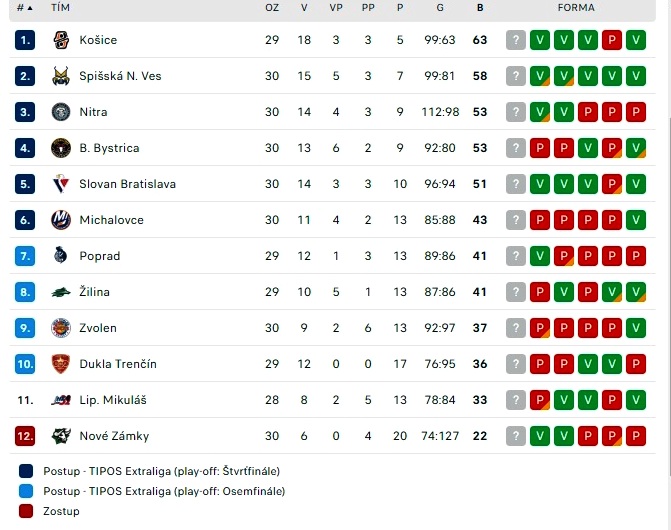Sort table by the # rank column

point(24,8)
